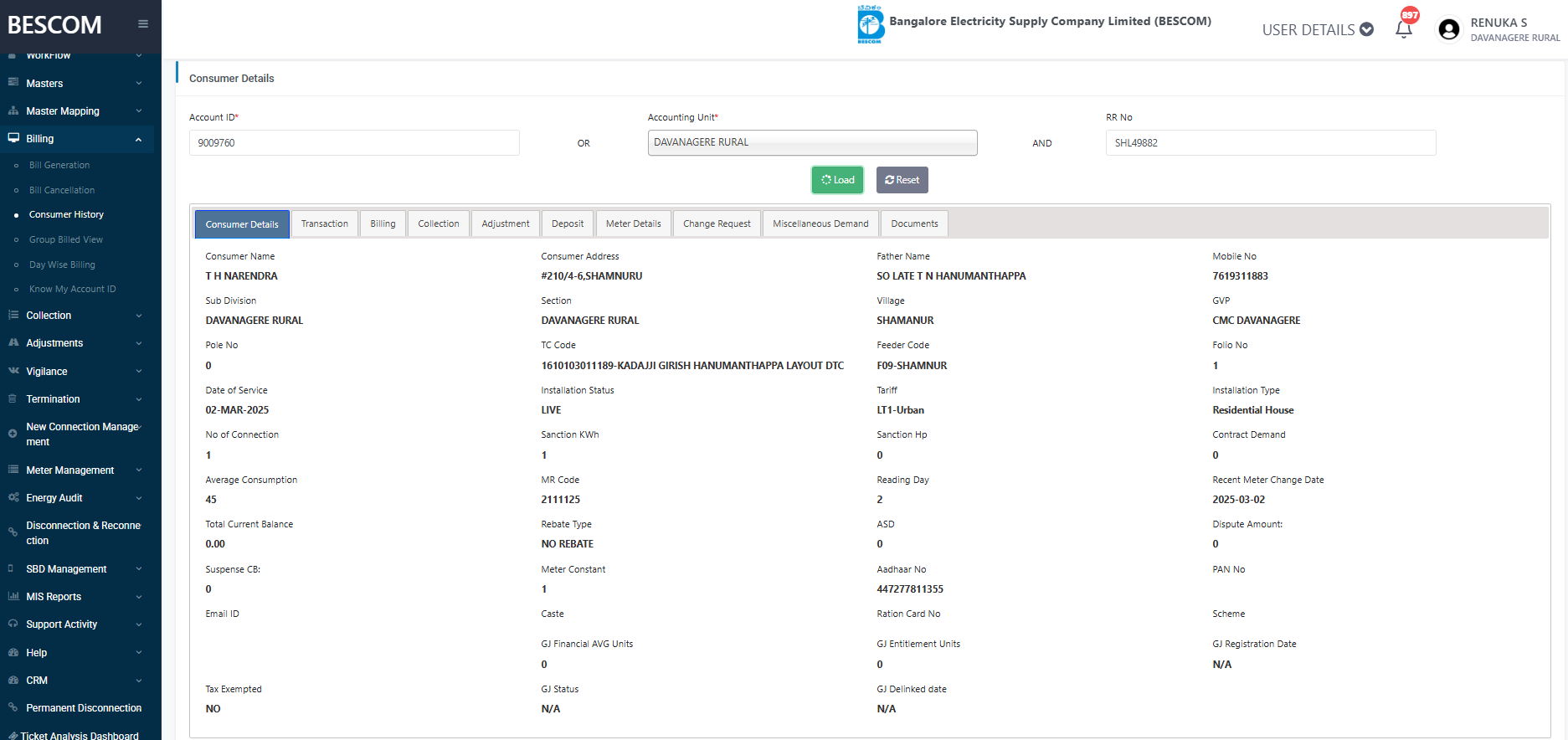The image size is (1568, 740).
Task: Switch to the Transaction tab
Action: click(x=325, y=224)
